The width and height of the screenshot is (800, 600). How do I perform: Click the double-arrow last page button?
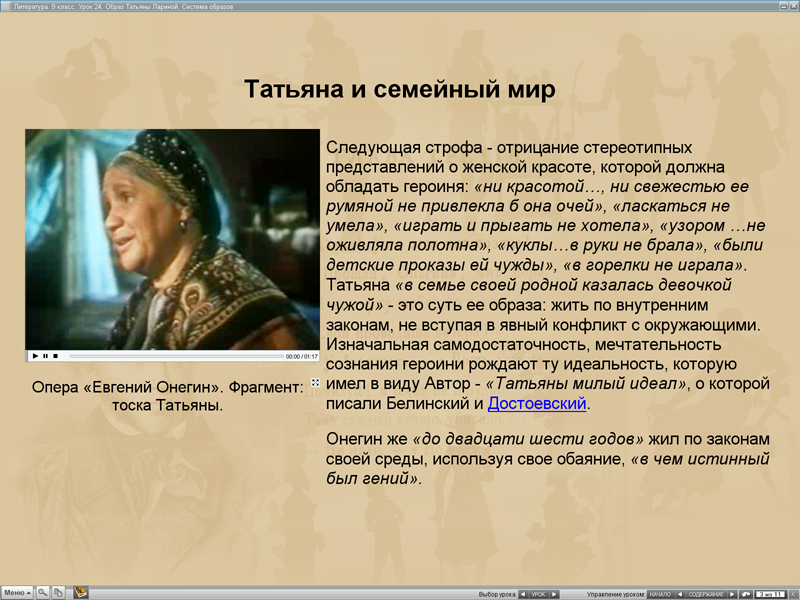point(795,590)
